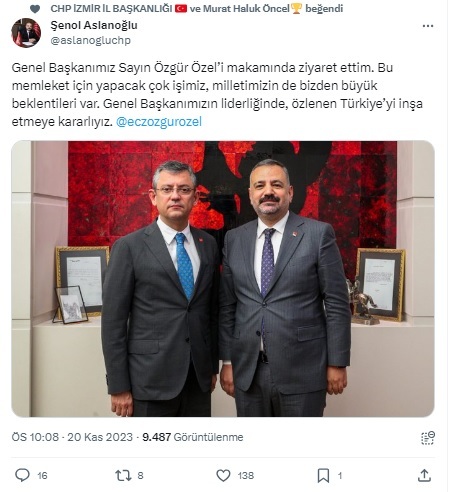The height and width of the screenshot is (492, 449).
Task: Open the attached photo of two men
Action: coord(223,279)
